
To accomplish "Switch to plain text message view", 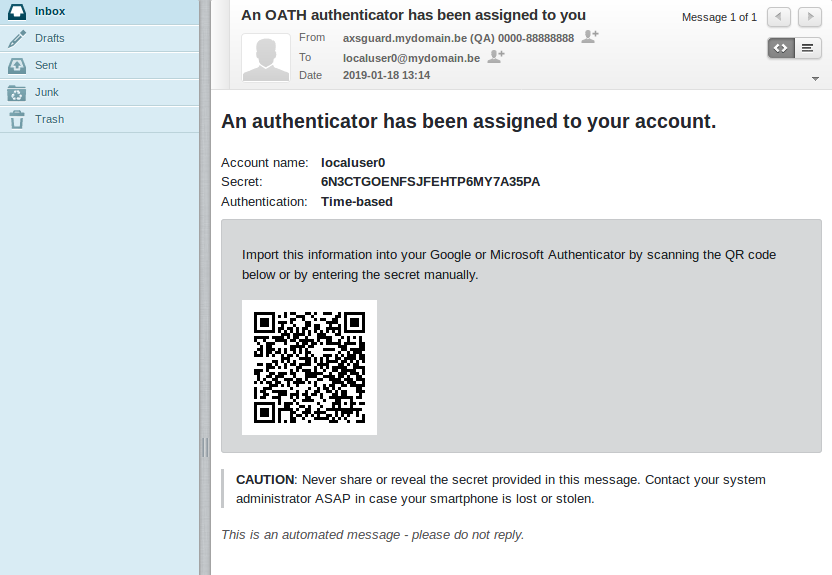I will pos(808,48).
